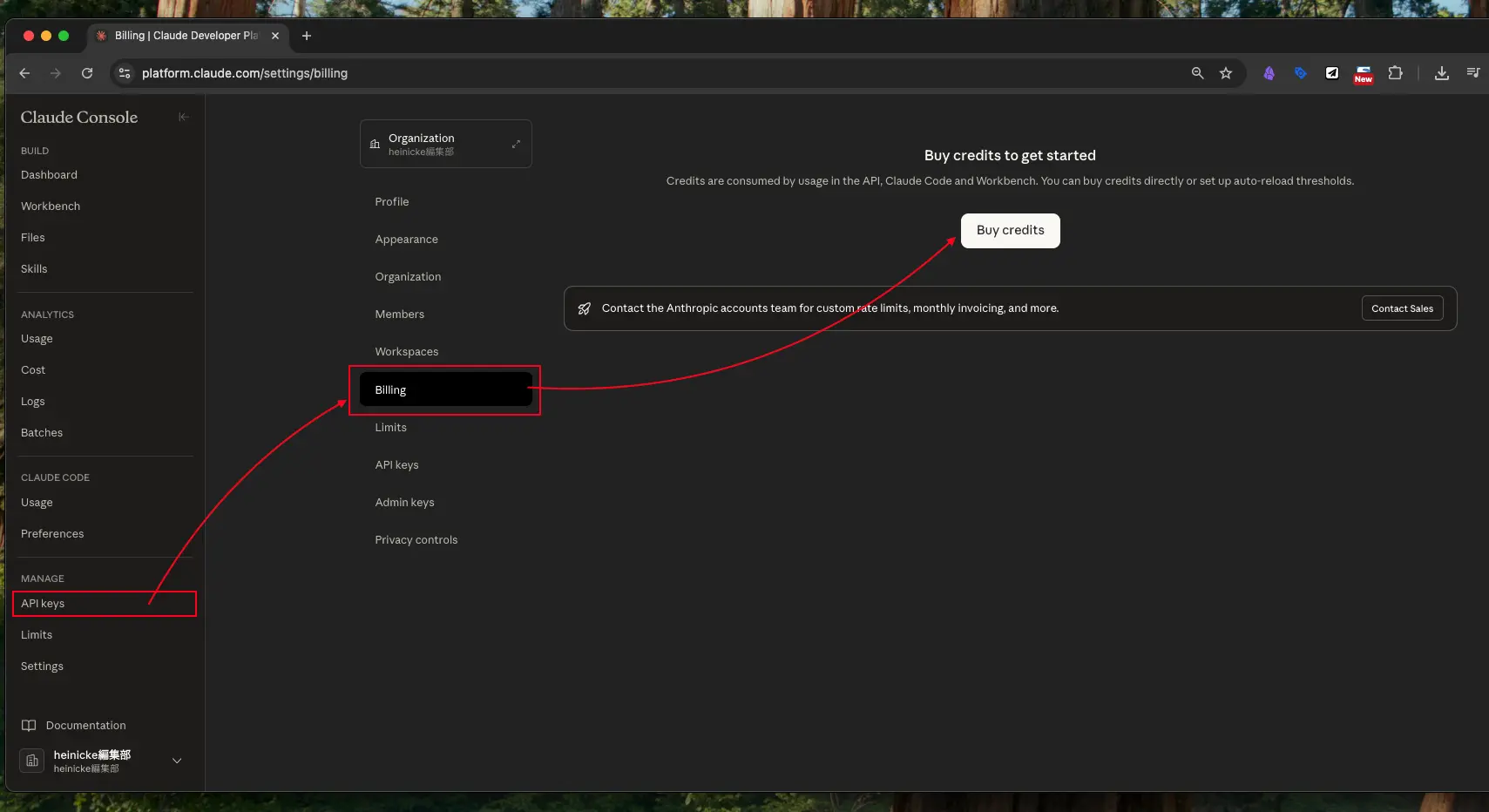
Task: Click the site information icon in address bar
Action: pos(125,73)
